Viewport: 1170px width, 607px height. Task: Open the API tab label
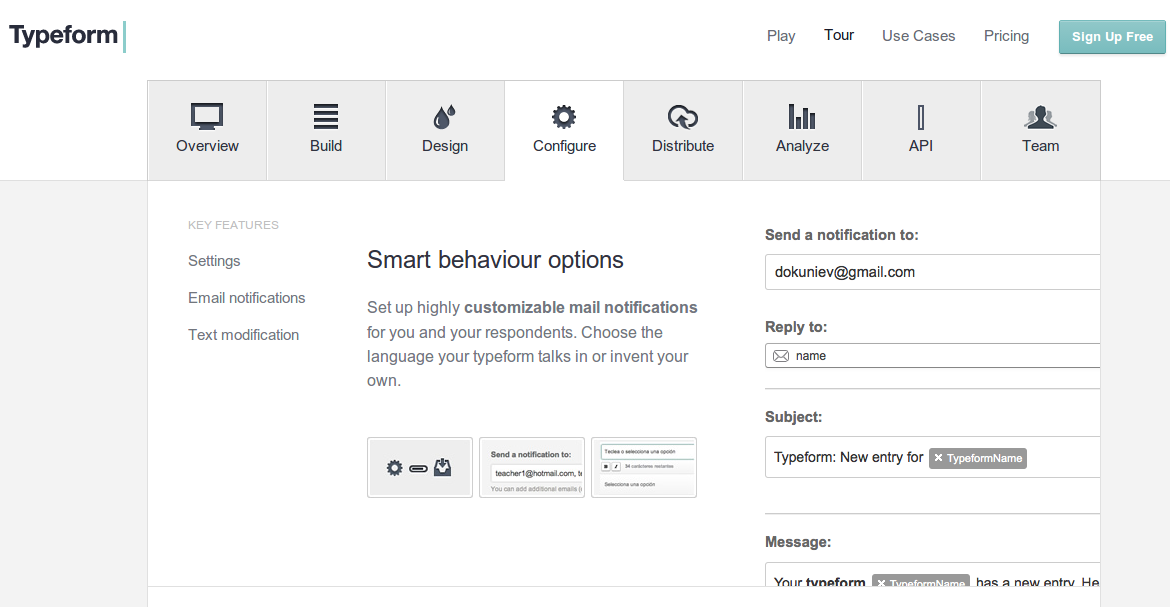click(921, 146)
